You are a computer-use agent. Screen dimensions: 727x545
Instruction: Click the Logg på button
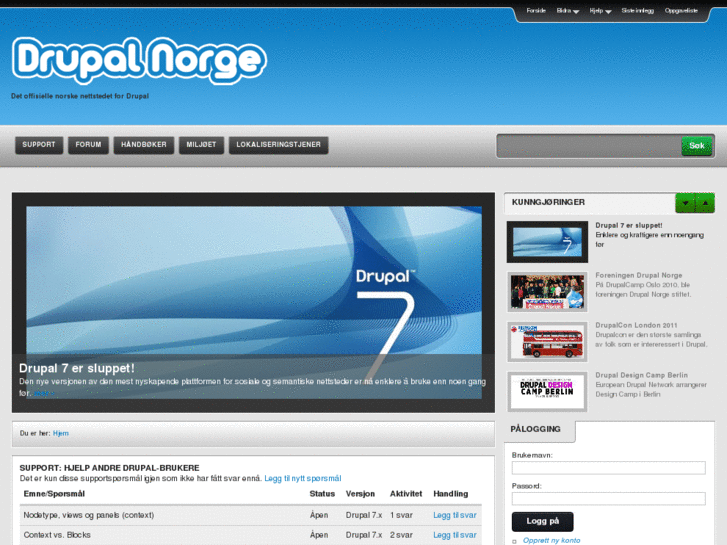tap(542, 521)
